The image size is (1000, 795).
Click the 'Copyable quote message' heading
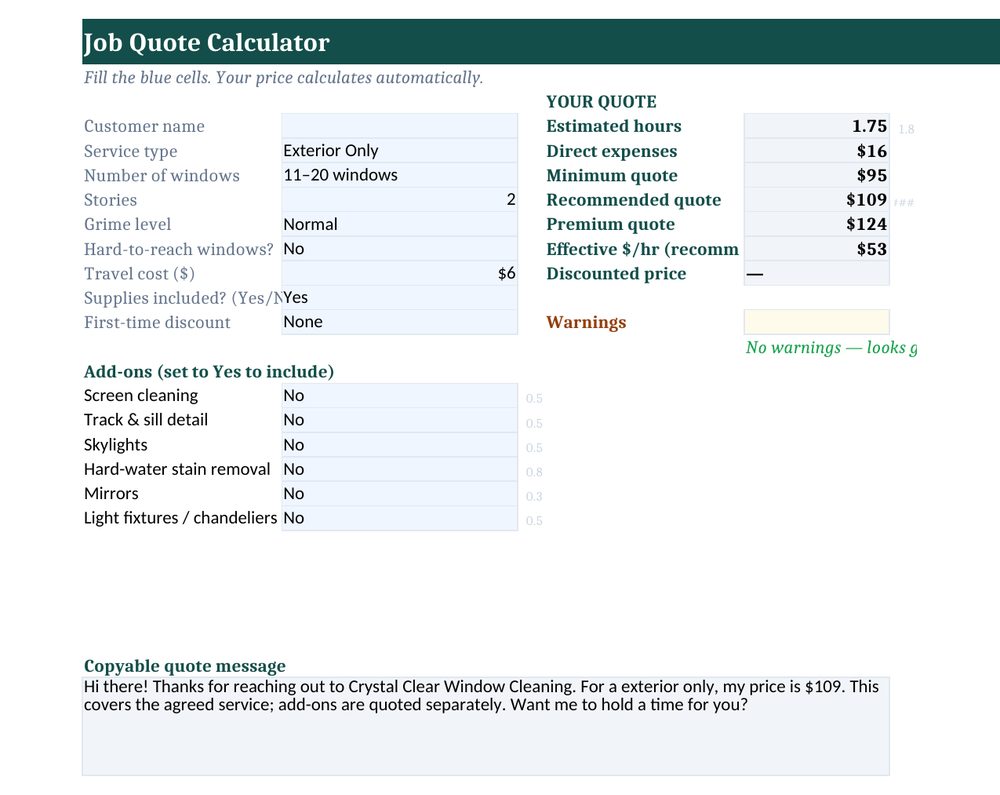click(x=185, y=666)
